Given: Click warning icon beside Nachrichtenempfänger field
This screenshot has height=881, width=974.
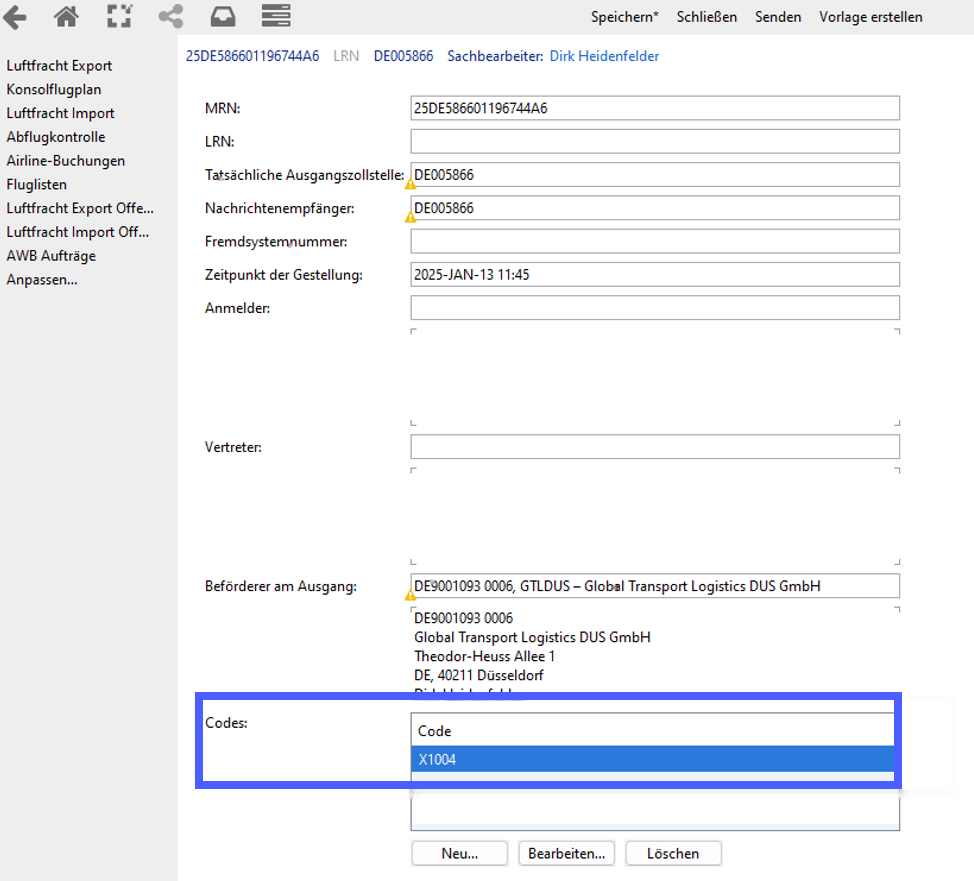Looking at the screenshot, I should pos(410,217).
